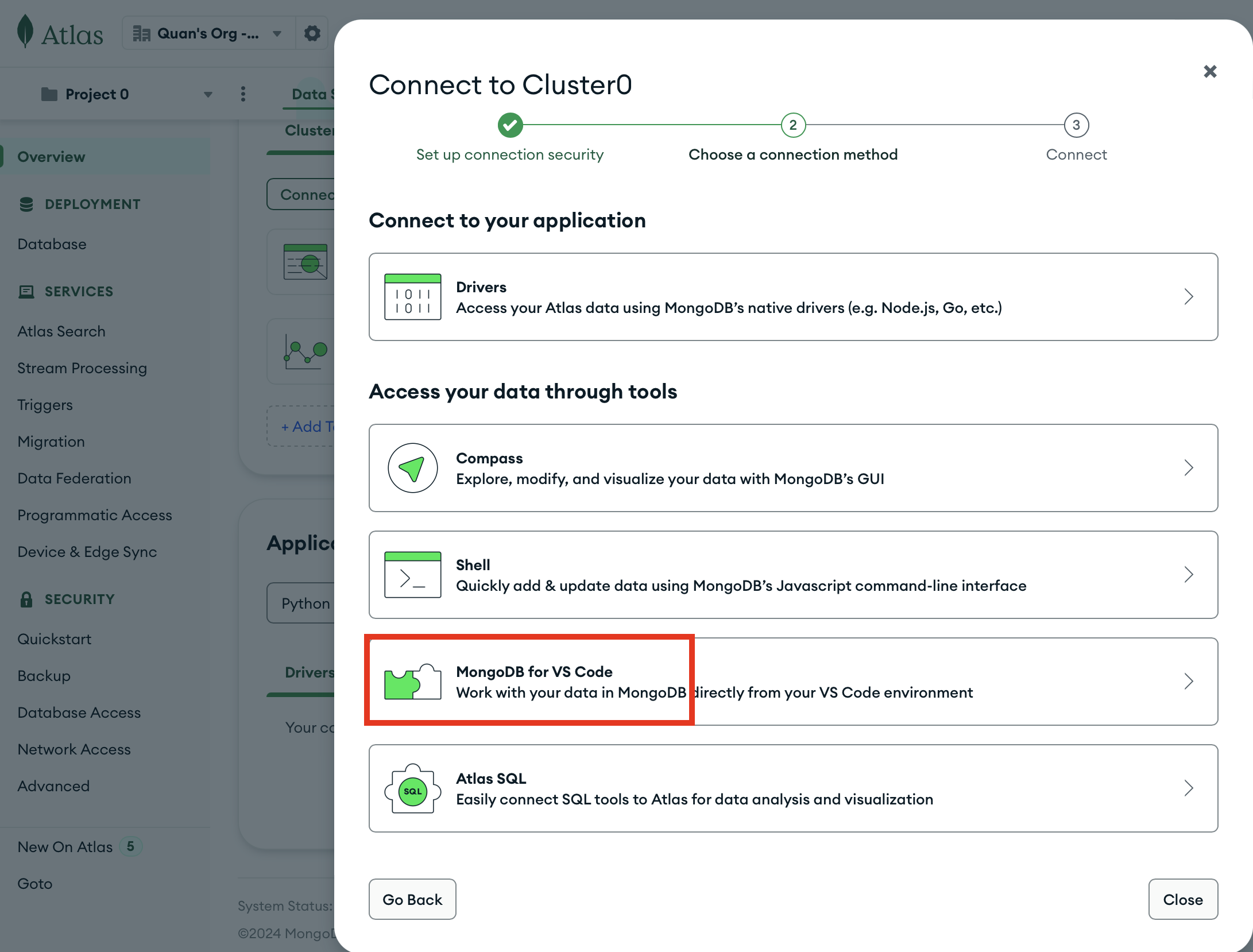The image size is (1253, 952).
Task: Click step 3 Connect circle
Action: [1076, 125]
